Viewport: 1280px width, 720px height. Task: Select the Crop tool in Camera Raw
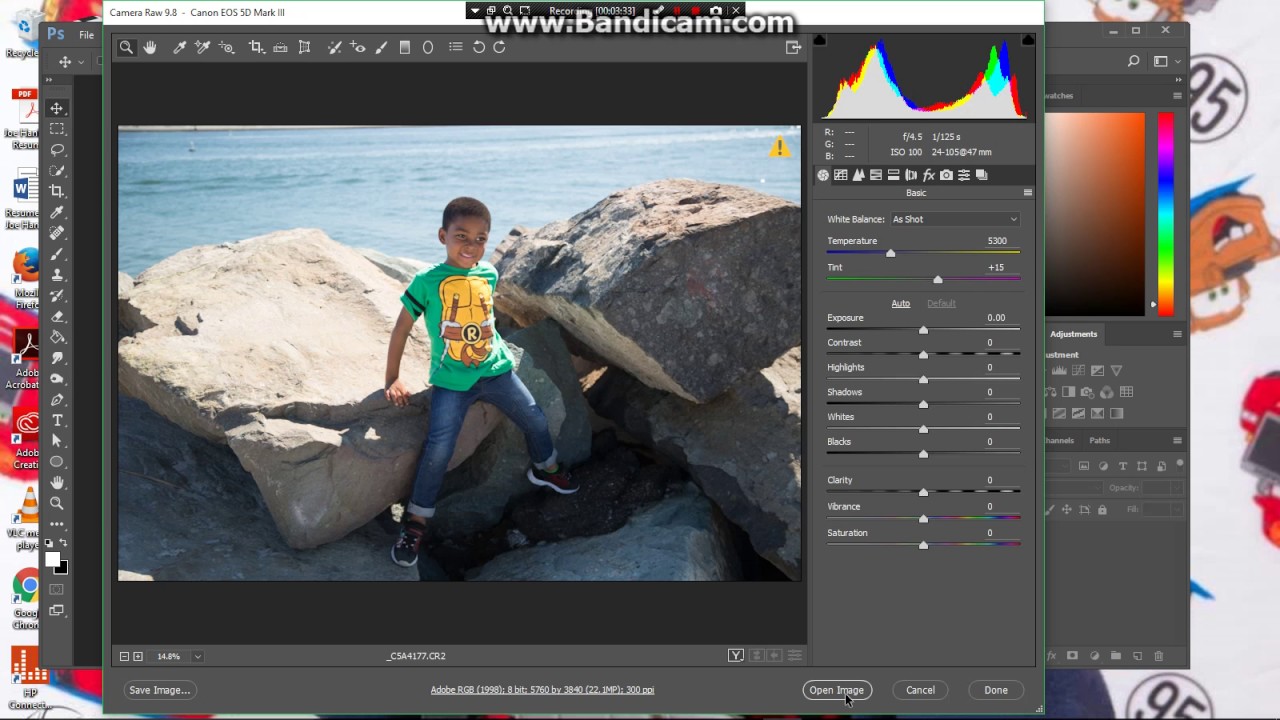[x=257, y=47]
